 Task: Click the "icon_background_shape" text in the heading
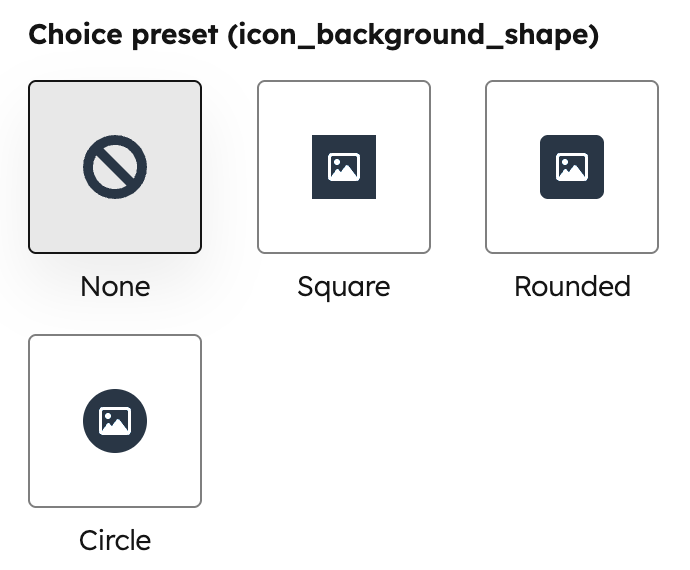(411, 35)
